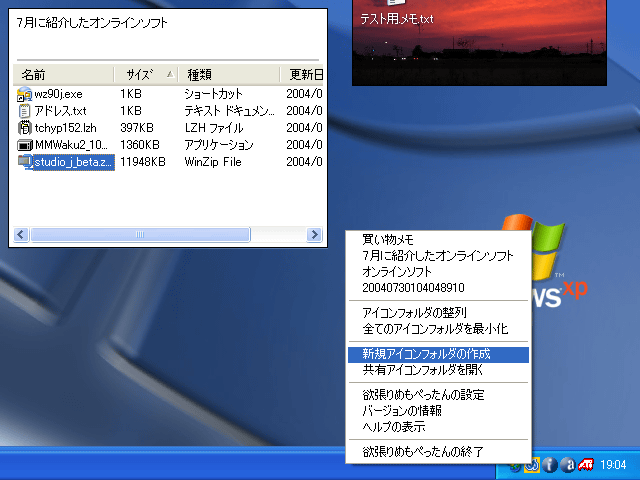Image resolution: width=640 pixels, height=480 pixels.
Task: Sort the list by サイズ column header
Action: point(146,75)
